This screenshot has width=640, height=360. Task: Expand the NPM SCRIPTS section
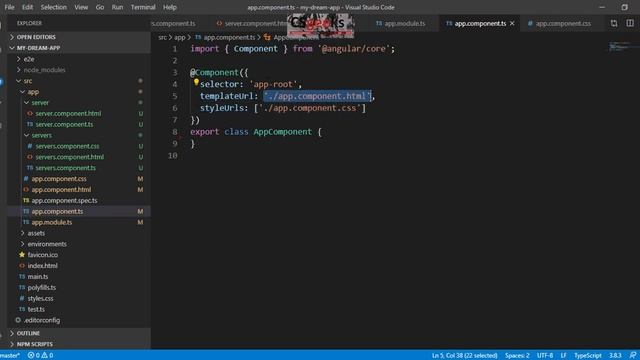[79, 344]
